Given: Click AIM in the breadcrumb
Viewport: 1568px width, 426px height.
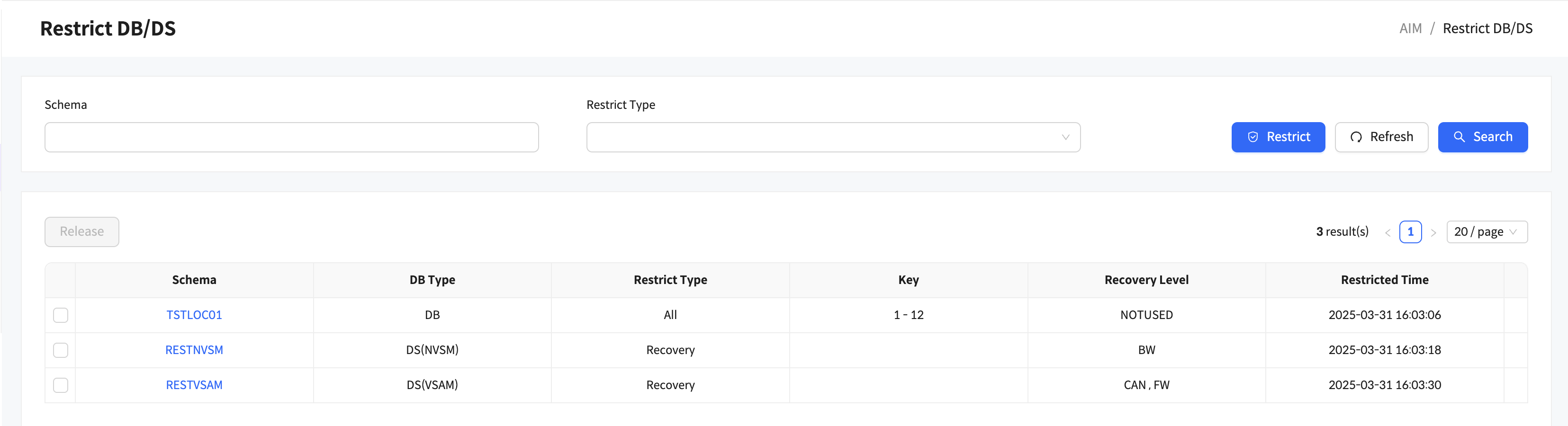Looking at the screenshot, I should 1410,28.
